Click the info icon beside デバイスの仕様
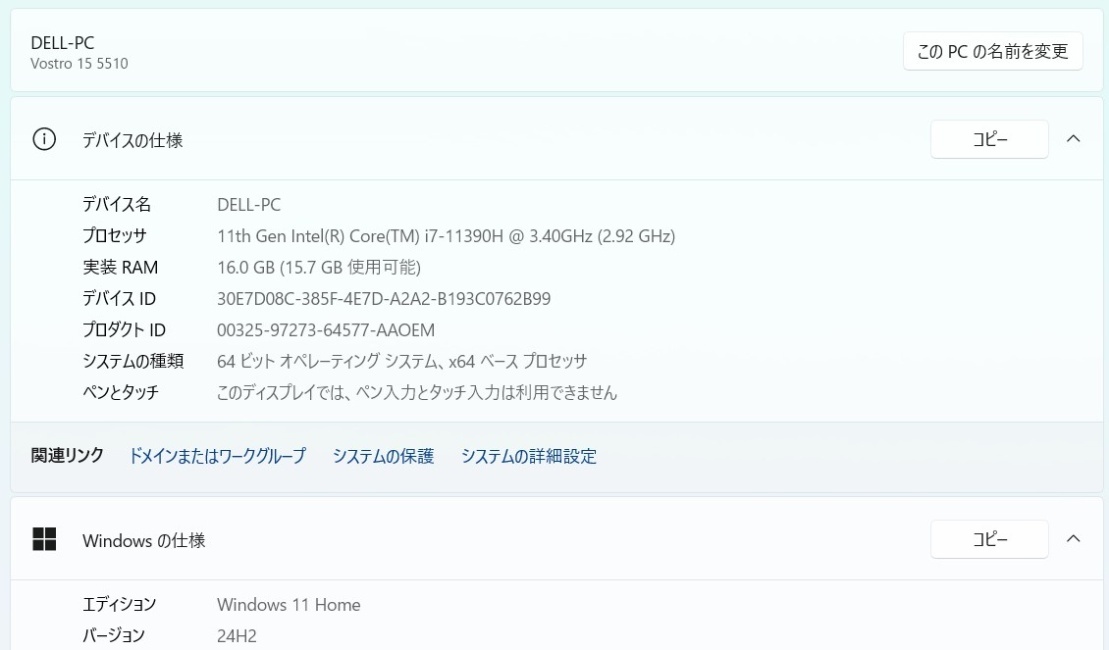The image size is (1109, 650). [44, 139]
